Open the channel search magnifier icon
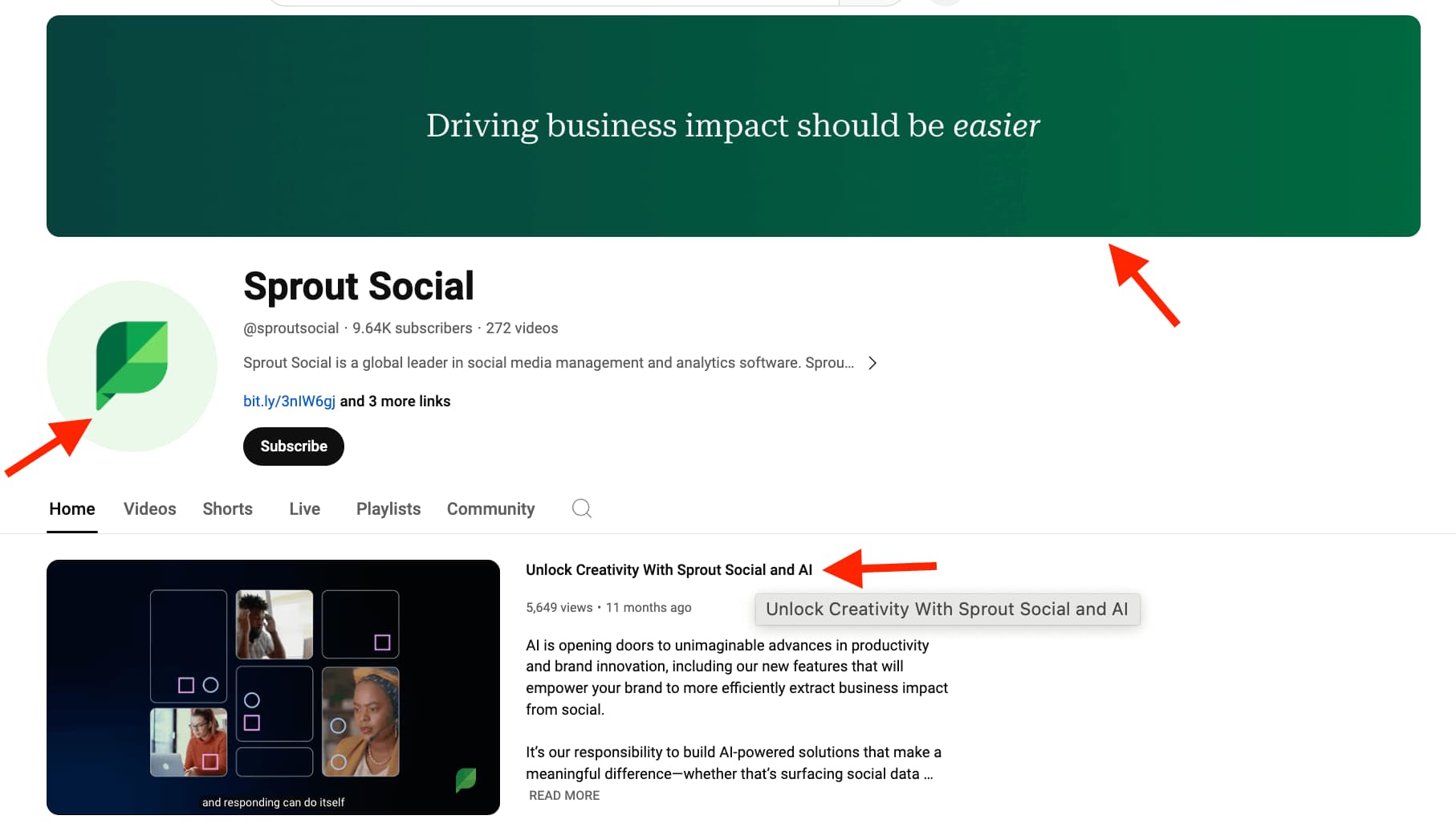The image size is (1456, 840). [x=581, y=508]
